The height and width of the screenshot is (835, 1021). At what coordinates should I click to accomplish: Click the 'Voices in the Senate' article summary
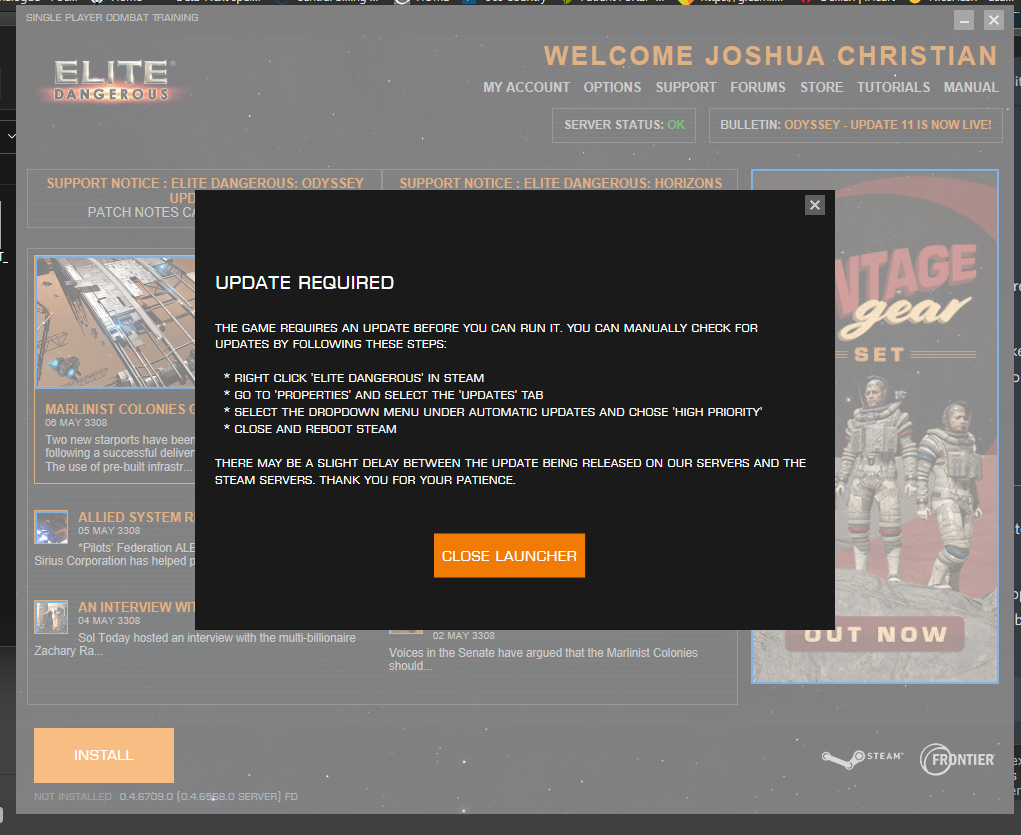coord(543,659)
